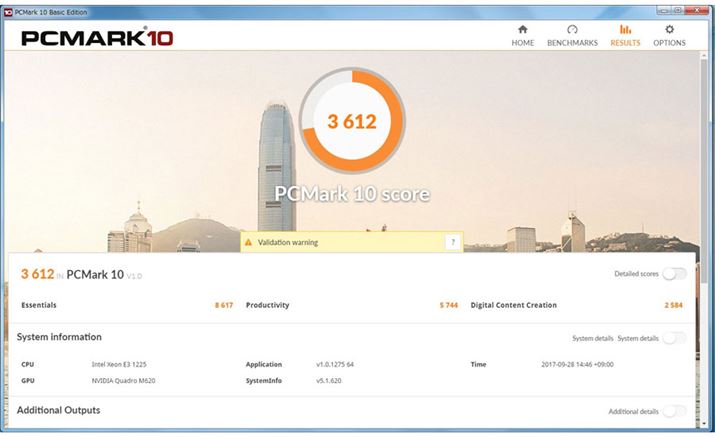This screenshot has width=715, height=437.
Task: Turn on the System details toggle
Action: [x=674, y=338]
